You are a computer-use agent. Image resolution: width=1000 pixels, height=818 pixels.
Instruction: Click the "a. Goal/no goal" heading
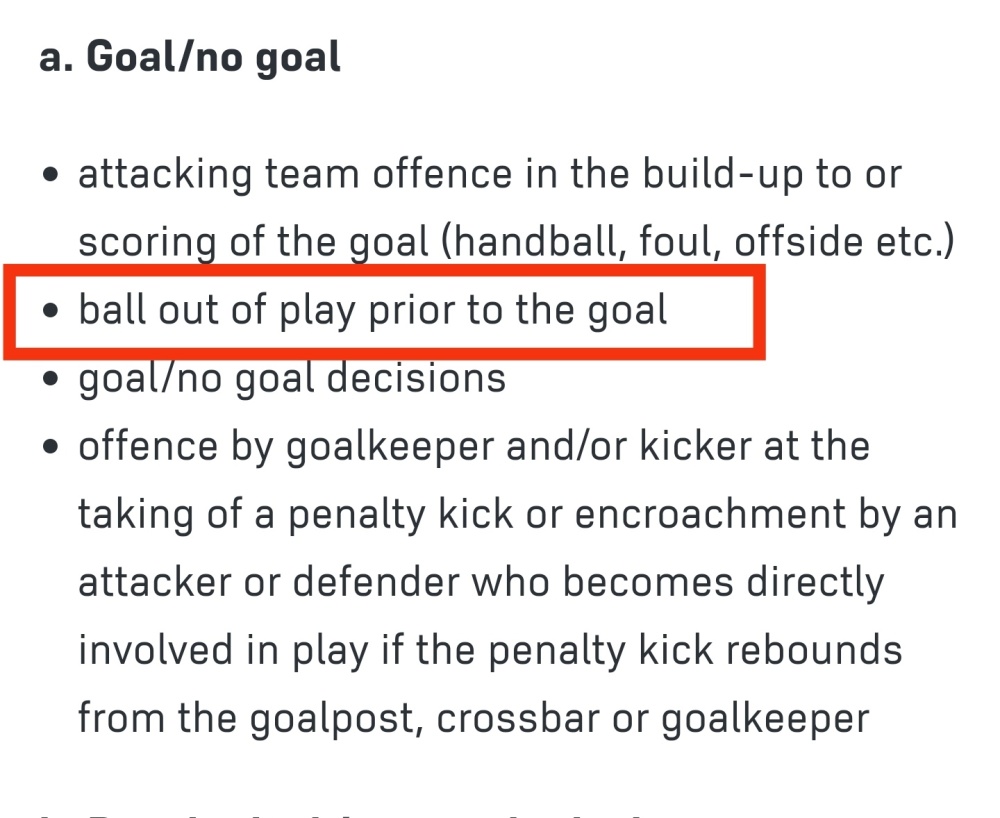pos(190,57)
